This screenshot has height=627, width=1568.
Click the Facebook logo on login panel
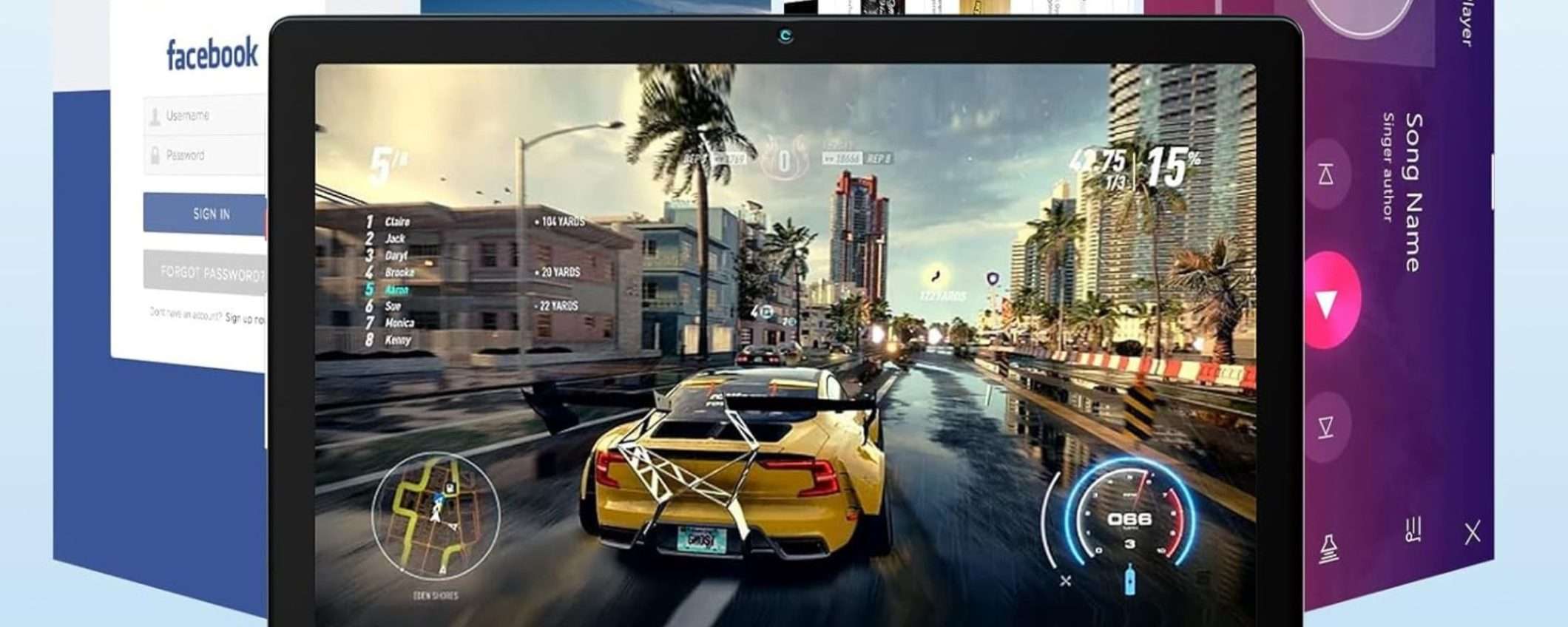[x=212, y=55]
